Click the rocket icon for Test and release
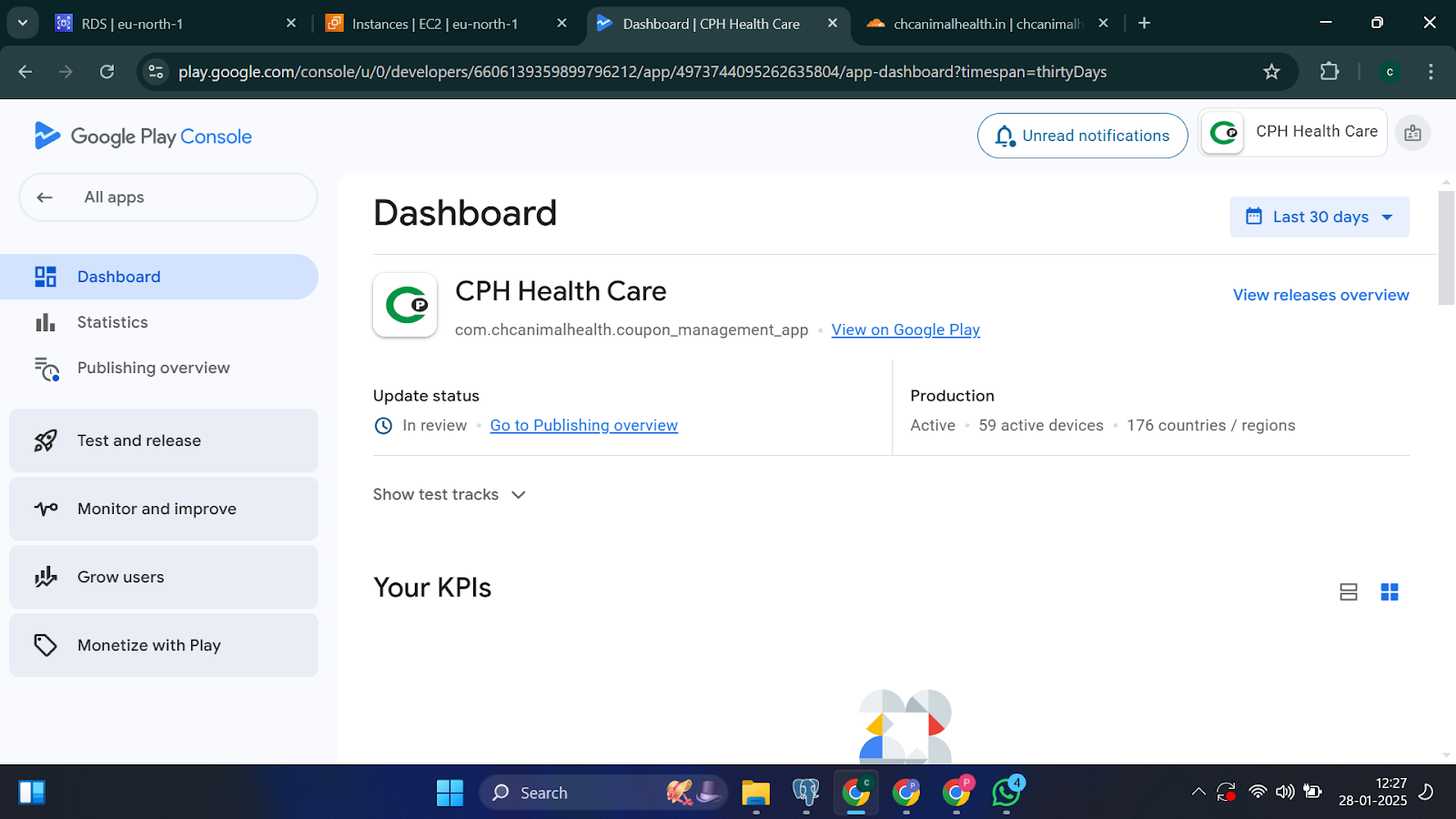 click(45, 440)
